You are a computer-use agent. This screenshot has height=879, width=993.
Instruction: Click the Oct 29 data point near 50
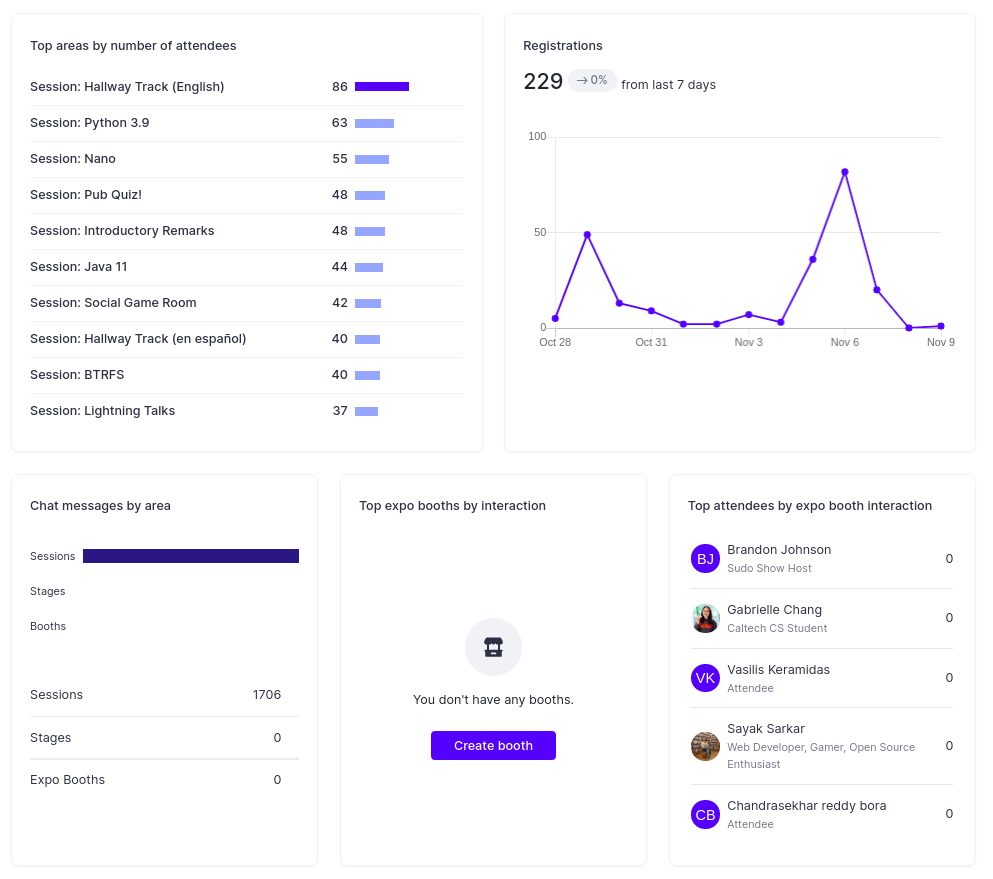click(587, 235)
